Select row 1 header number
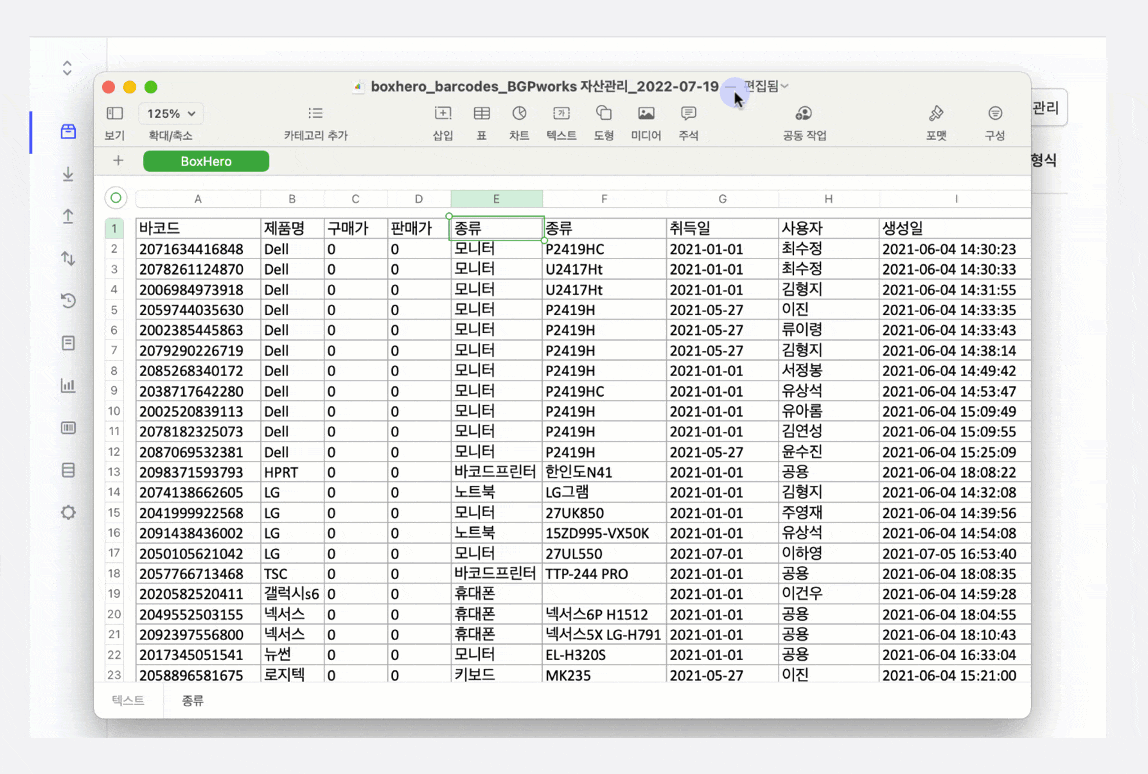Image resolution: width=1148 pixels, height=774 pixels. tap(114, 228)
